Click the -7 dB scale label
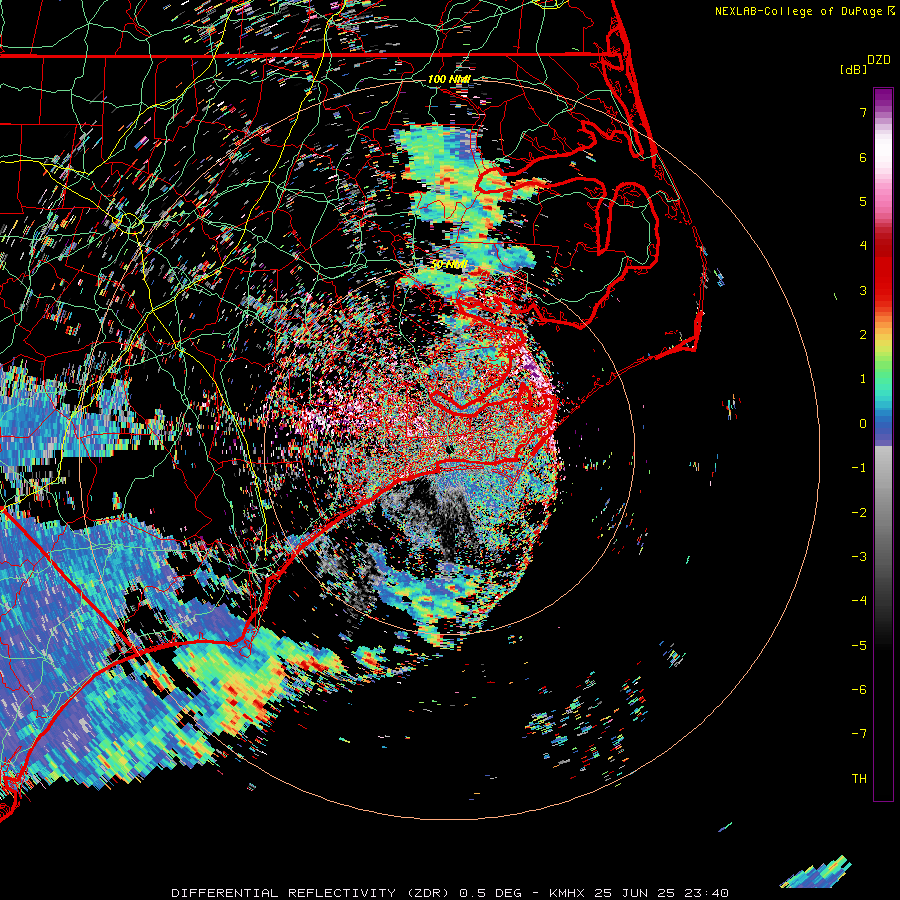Viewport: 900px width, 900px height. [859, 734]
